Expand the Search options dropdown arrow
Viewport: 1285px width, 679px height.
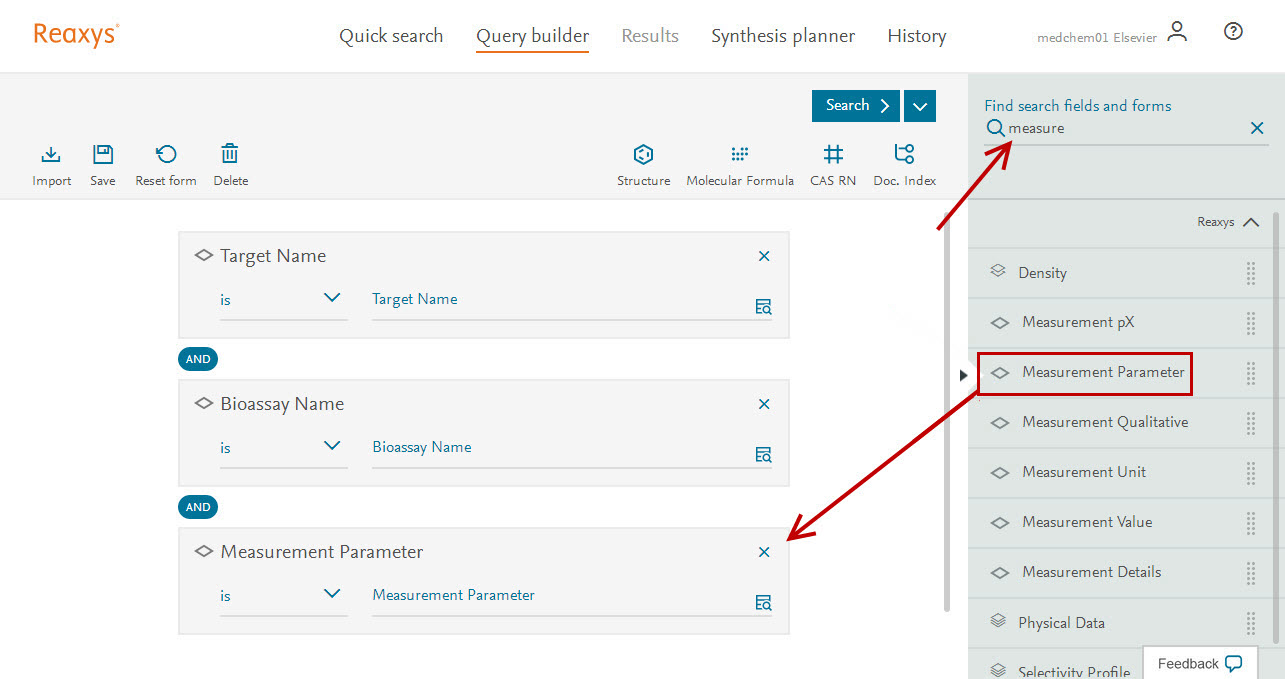919,106
